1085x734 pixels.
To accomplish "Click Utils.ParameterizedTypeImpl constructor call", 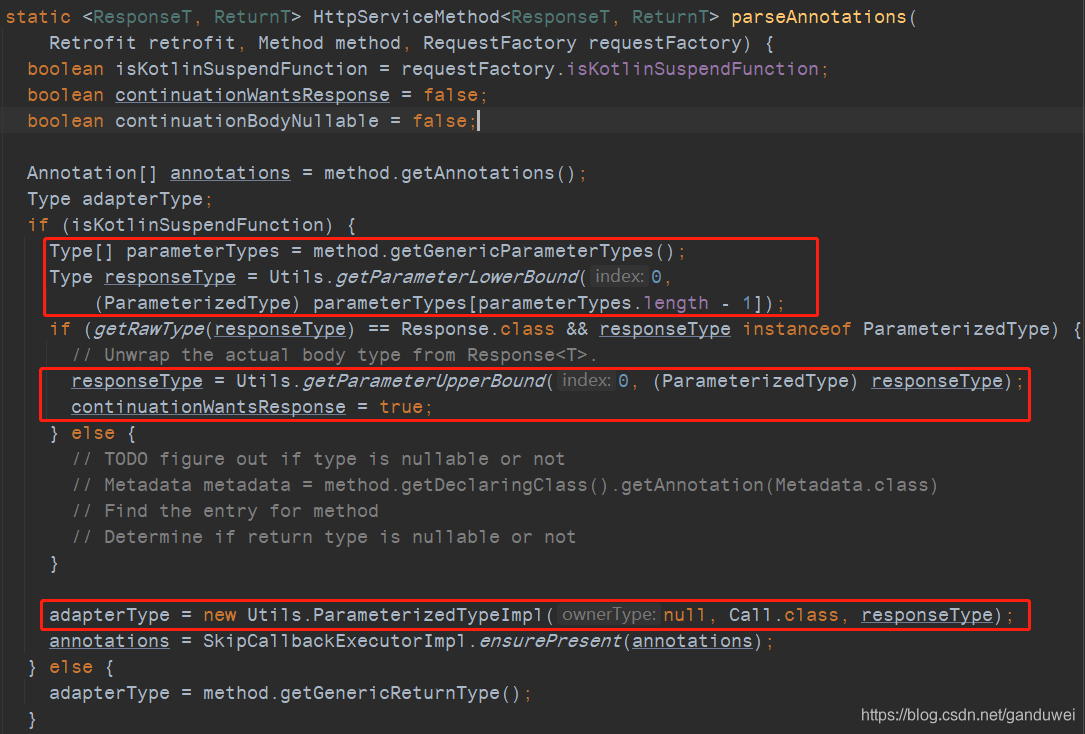I will pos(394,615).
